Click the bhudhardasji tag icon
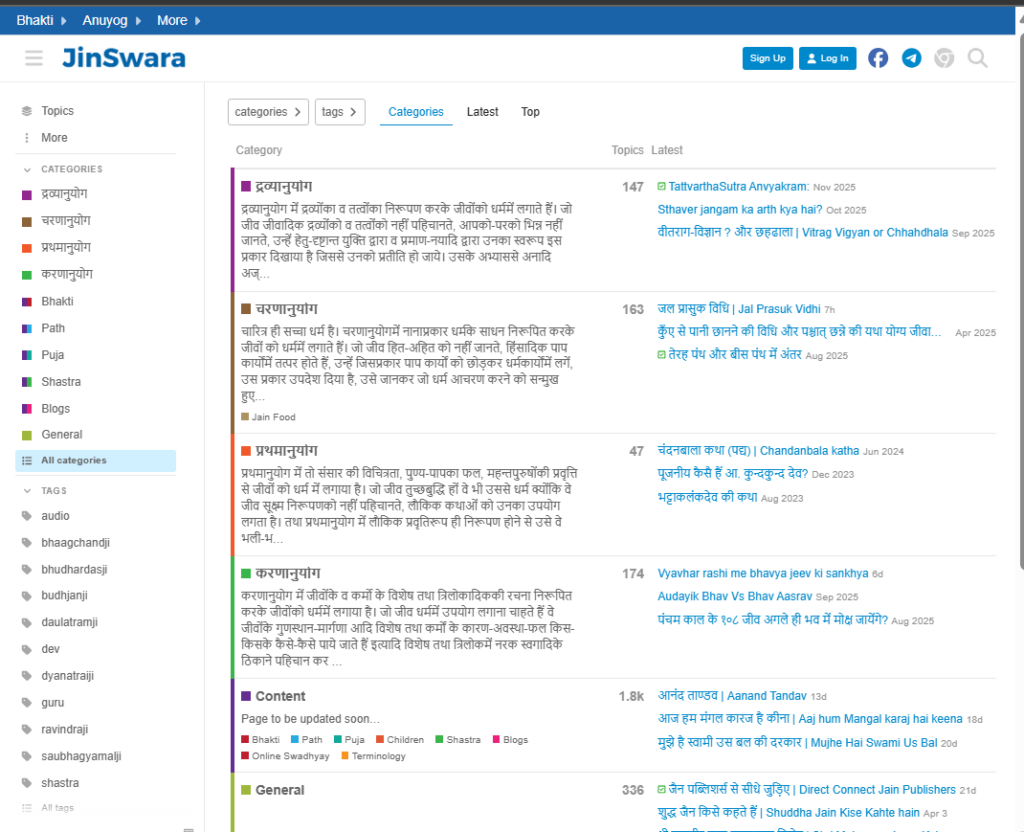This screenshot has width=1024, height=832. point(27,569)
